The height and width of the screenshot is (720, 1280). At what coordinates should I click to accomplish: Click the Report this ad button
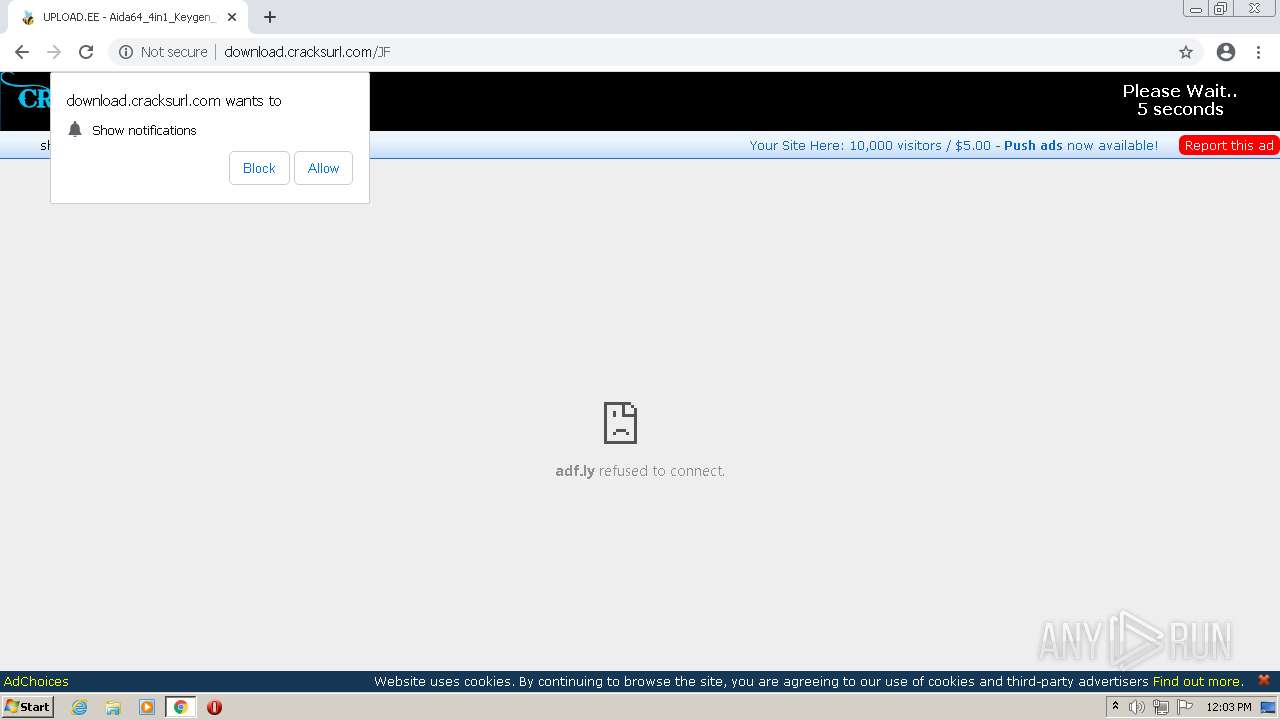pyautogui.click(x=1229, y=145)
